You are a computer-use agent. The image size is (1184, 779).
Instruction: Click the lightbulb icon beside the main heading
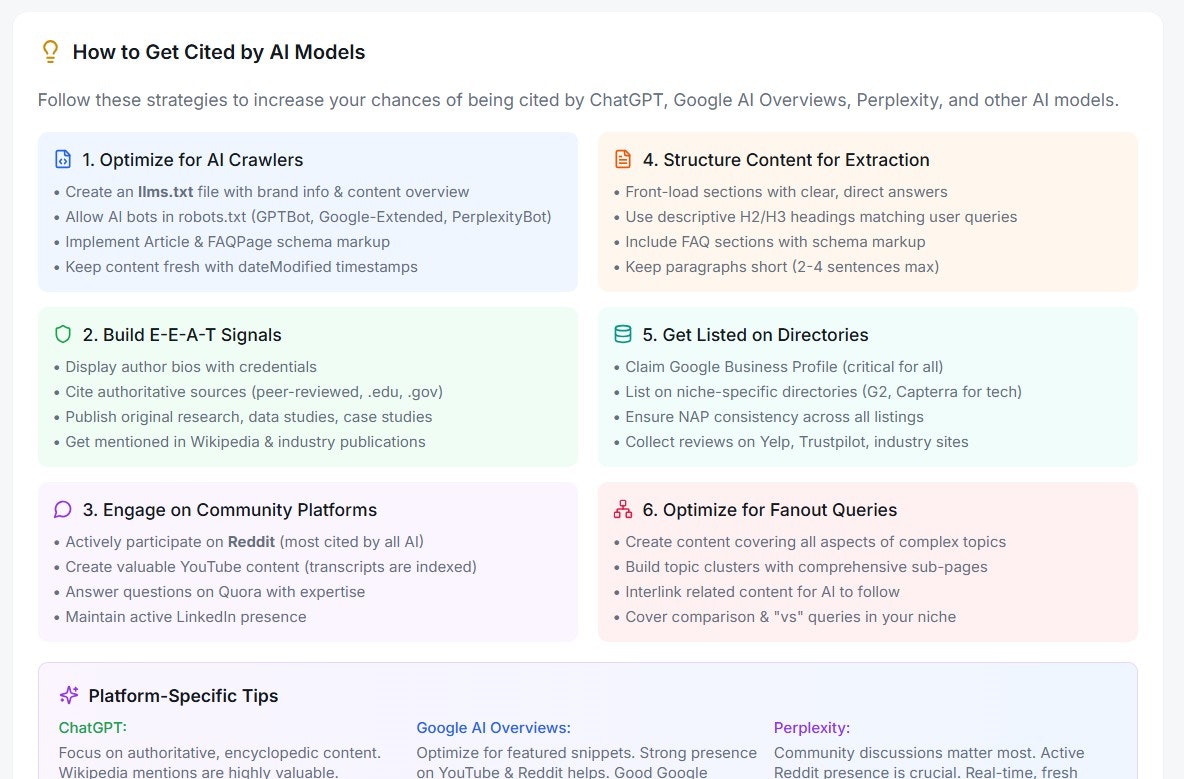pyautogui.click(x=50, y=51)
